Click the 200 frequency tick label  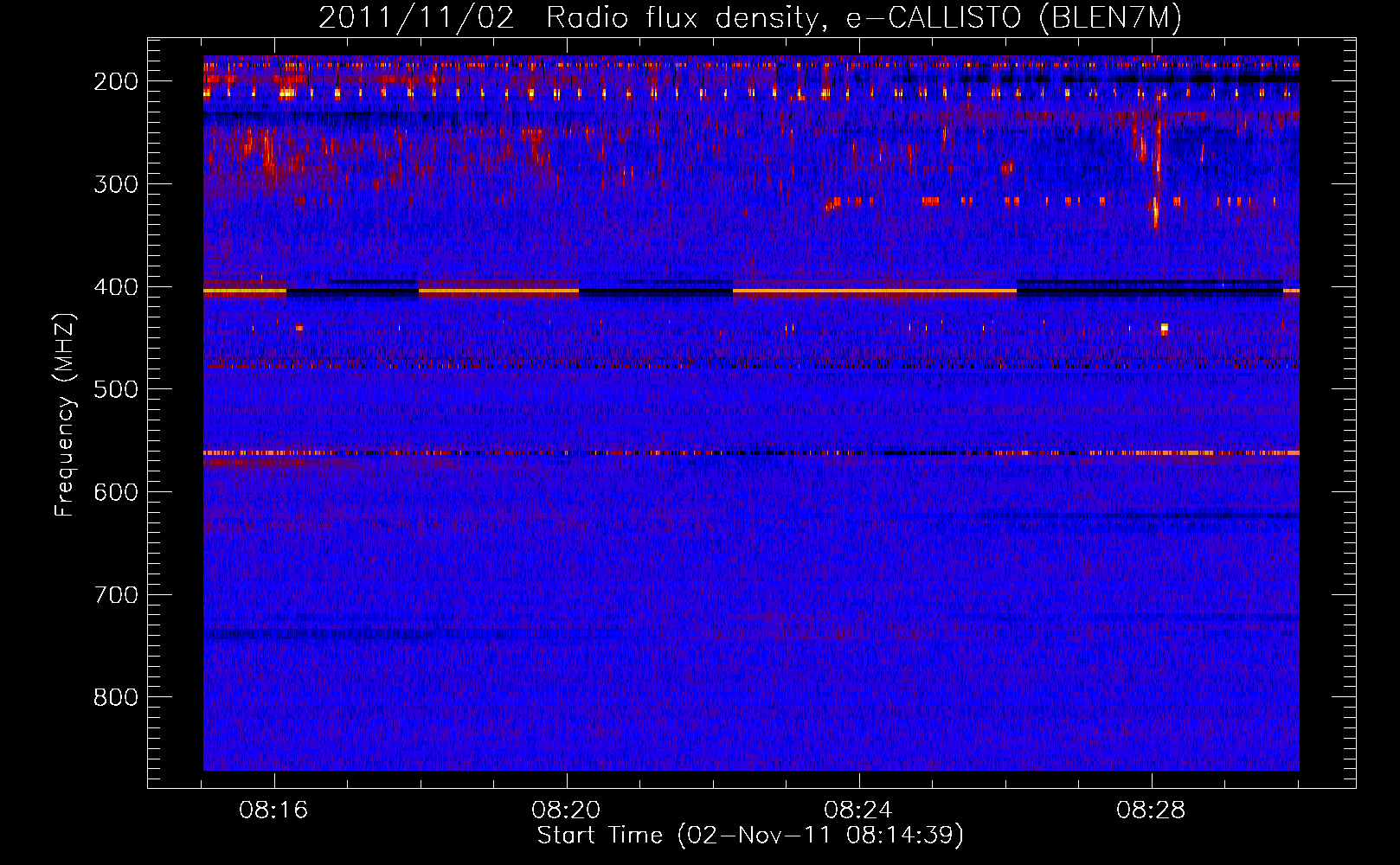[x=116, y=81]
